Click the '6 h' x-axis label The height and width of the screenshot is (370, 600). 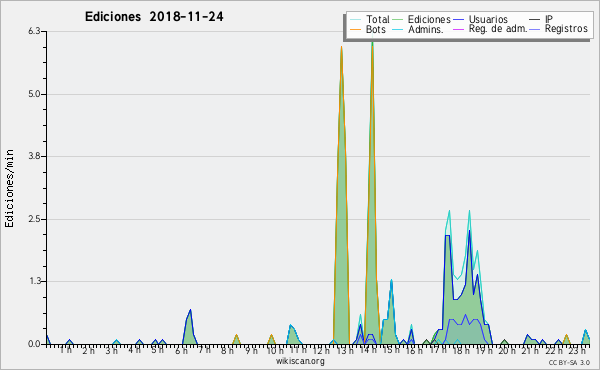point(181,350)
